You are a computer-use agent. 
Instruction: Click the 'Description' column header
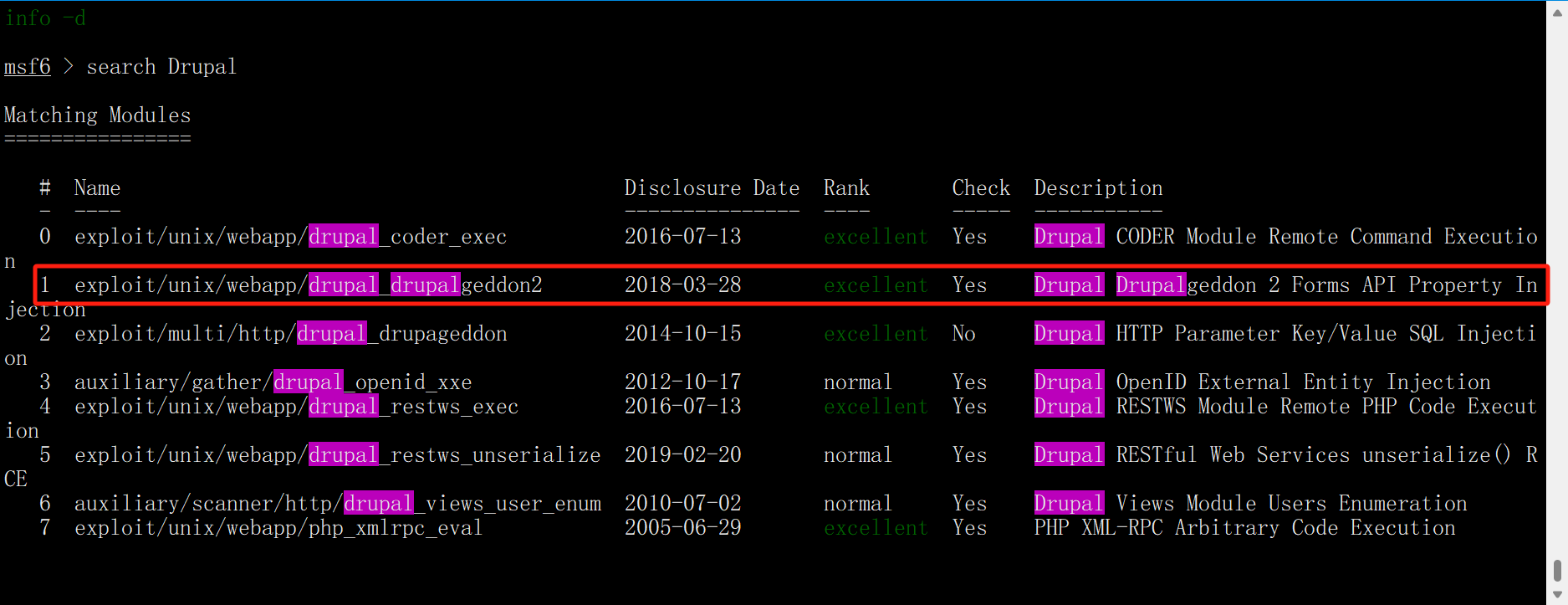click(x=1098, y=188)
